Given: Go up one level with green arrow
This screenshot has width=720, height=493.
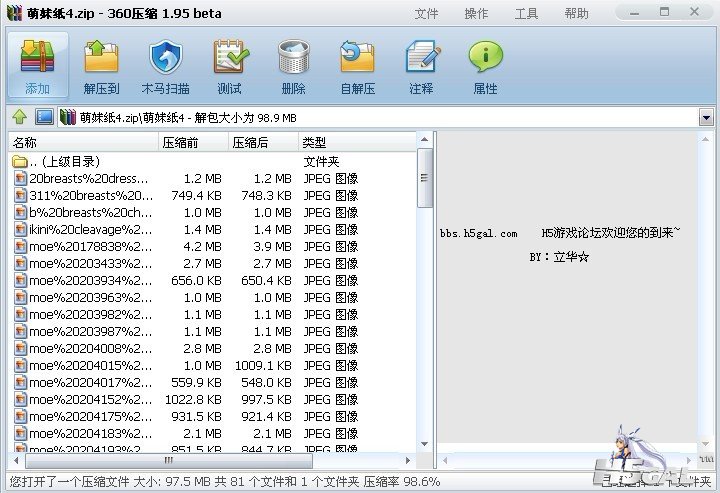Looking at the screenshot, I should click(20, 117).
